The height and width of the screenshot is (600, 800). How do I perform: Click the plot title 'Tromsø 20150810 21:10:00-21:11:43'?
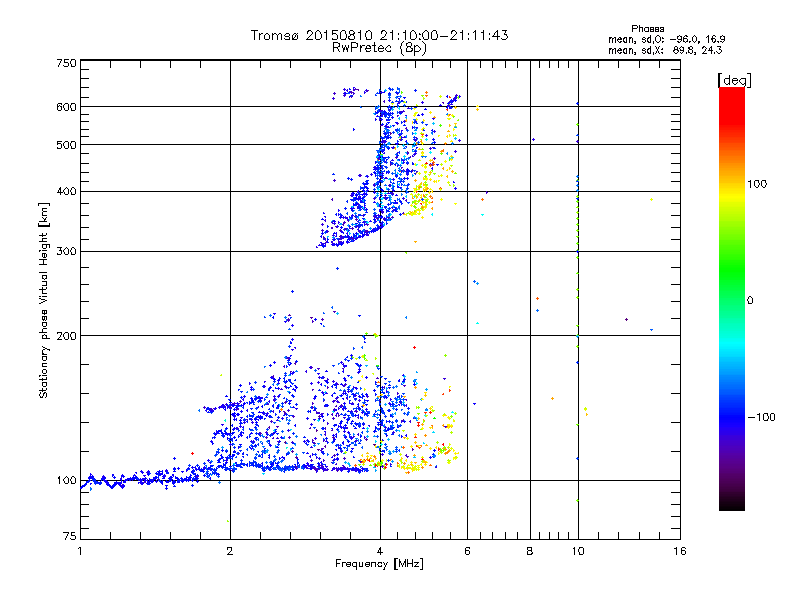click(379, 35)
